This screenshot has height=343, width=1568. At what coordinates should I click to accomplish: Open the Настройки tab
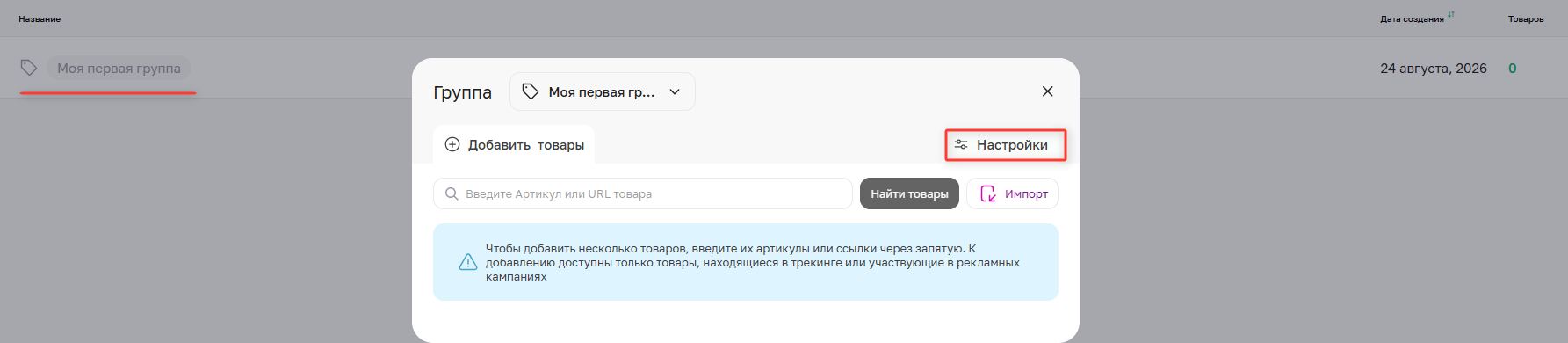tap(1006, 144)
